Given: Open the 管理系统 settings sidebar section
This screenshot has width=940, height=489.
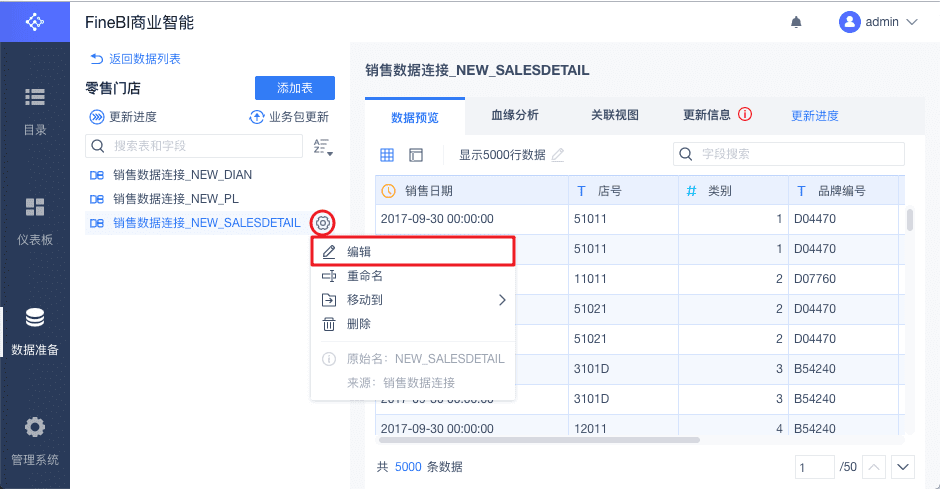Looking at the screenshot, I should (35, 440).
